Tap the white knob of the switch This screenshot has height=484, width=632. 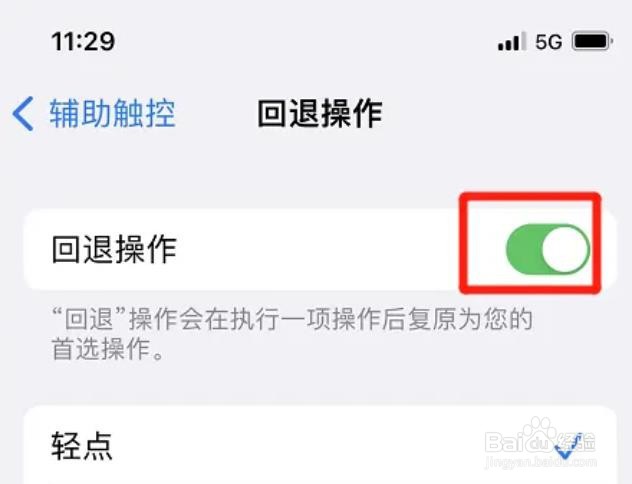(565, 249)
